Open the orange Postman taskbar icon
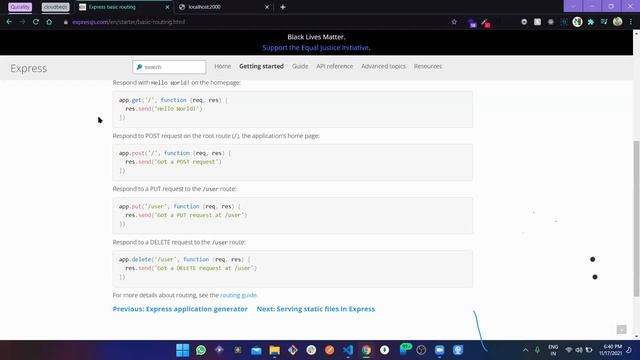The width and height of the screenshot is (640, 360). tap(329, 350)
